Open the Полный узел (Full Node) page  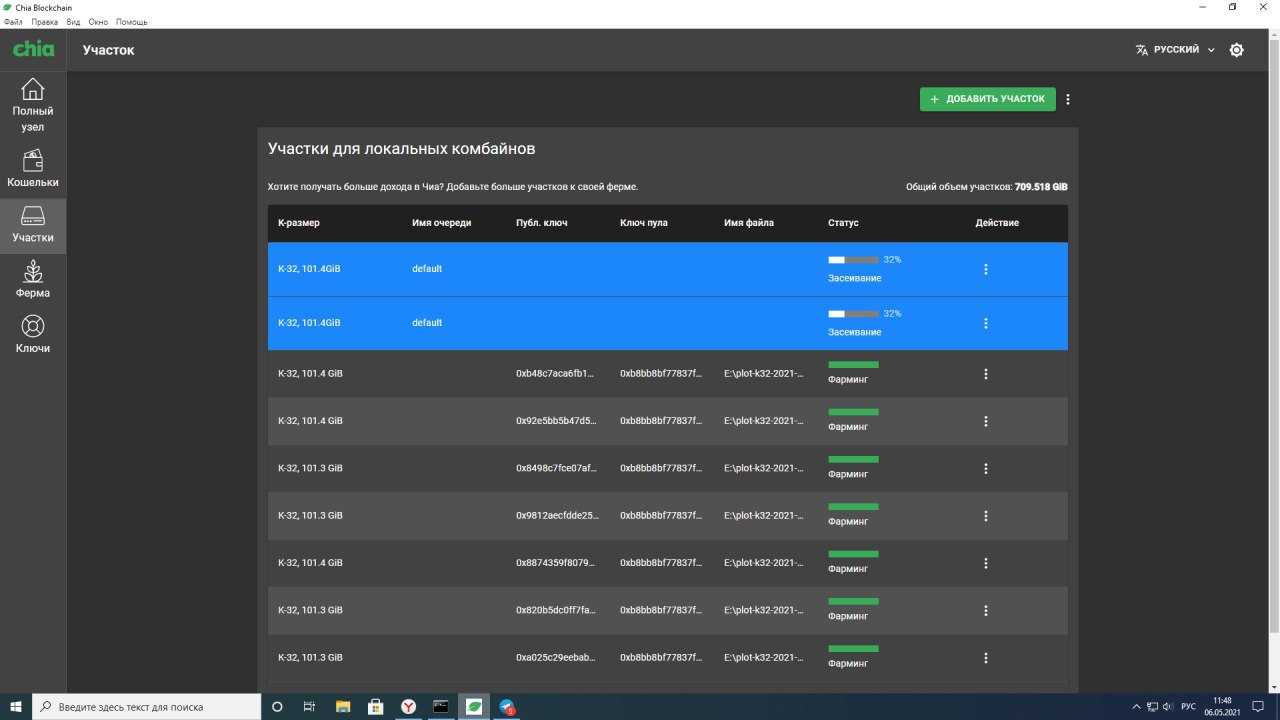click(33, 105)
